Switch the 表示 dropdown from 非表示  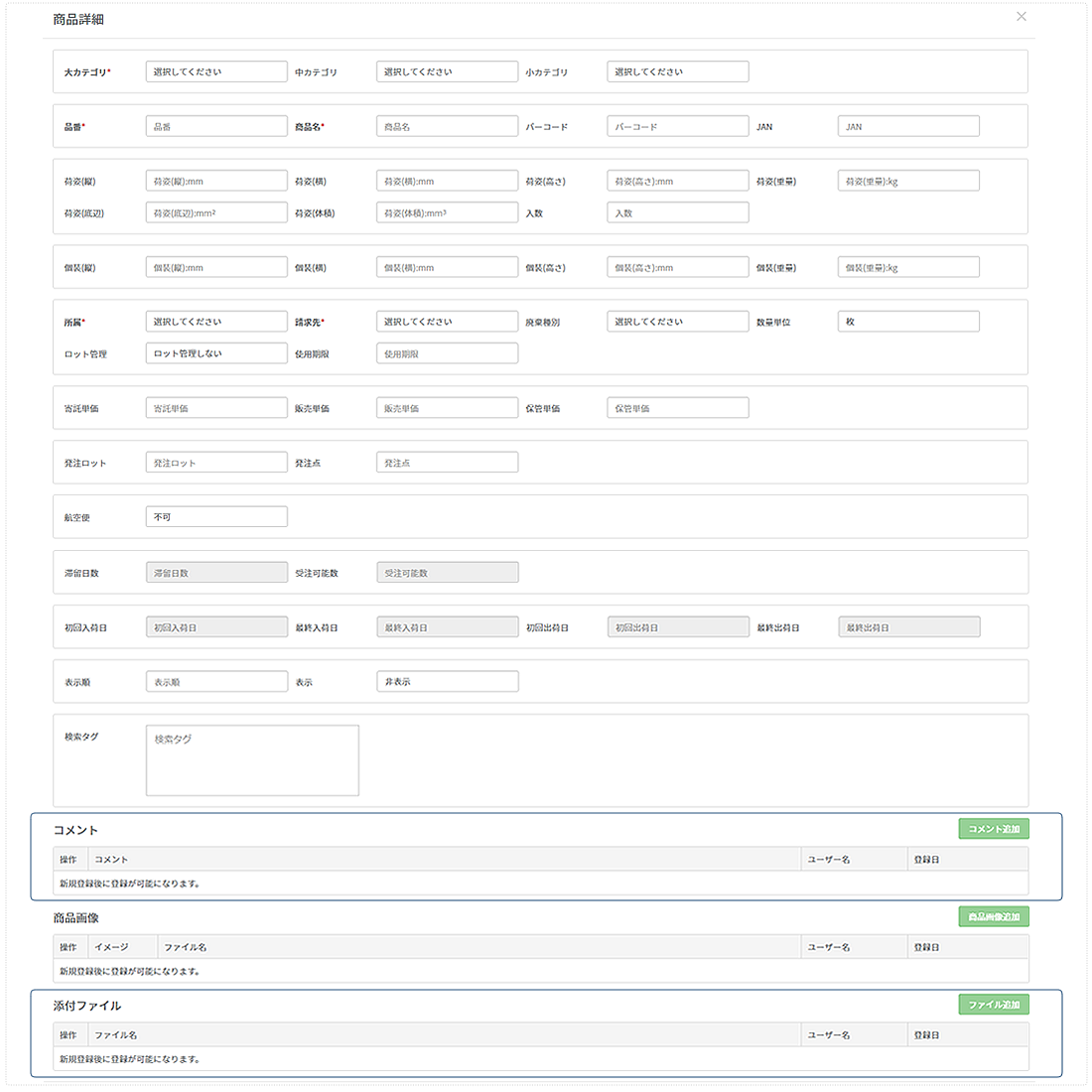pos(447,682)
